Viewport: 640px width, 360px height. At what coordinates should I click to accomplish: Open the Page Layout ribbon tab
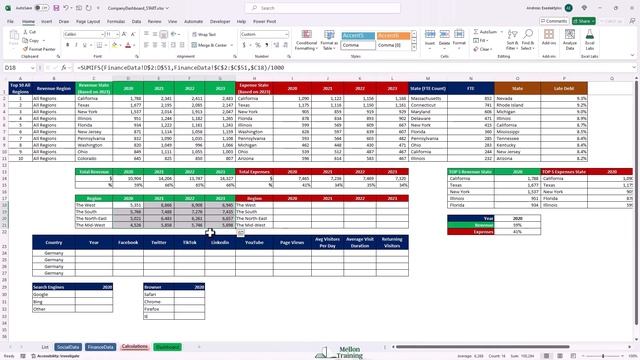tap(88, 21)
